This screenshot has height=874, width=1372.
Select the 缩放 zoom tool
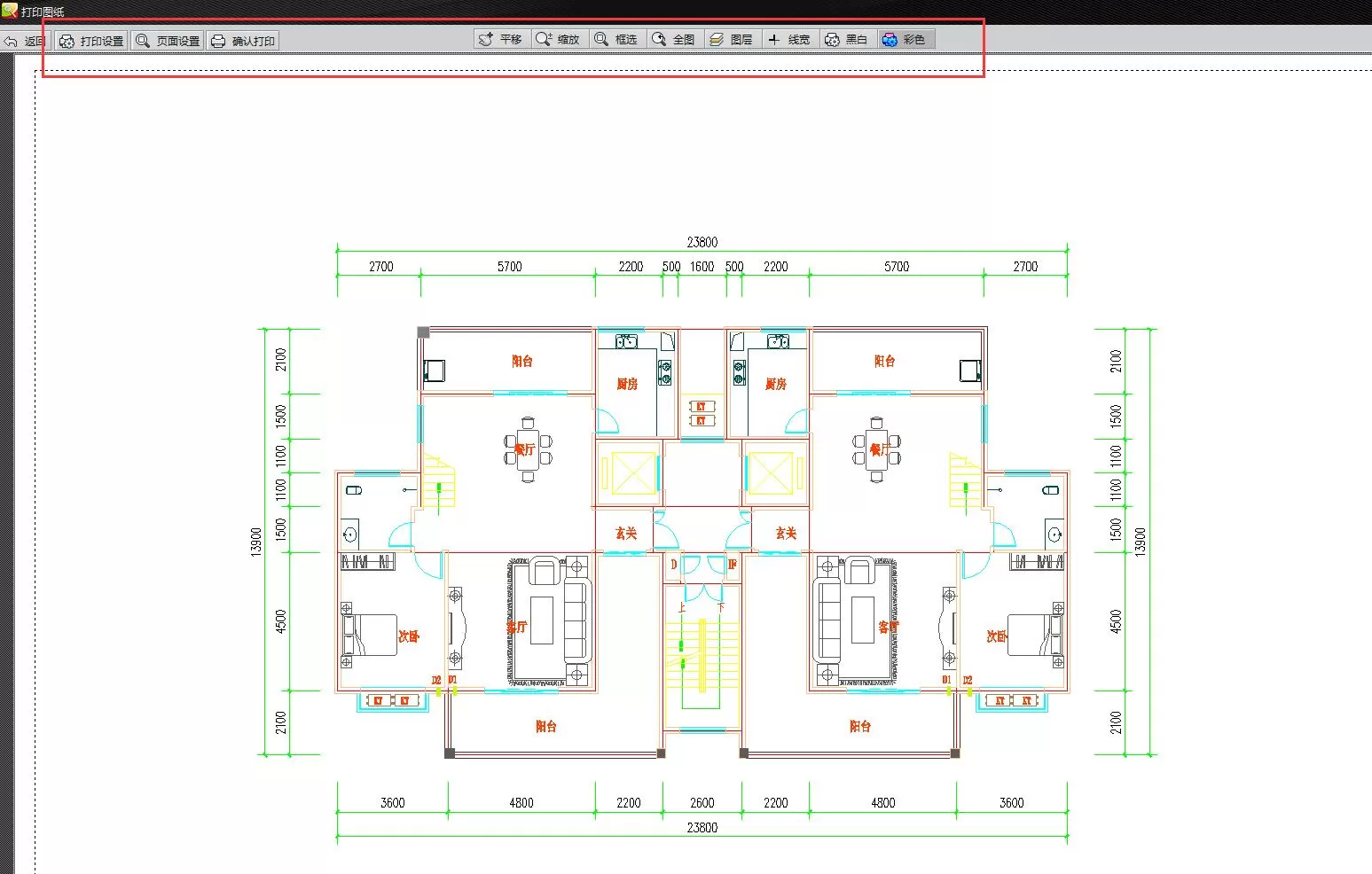[x=560, y=39]
